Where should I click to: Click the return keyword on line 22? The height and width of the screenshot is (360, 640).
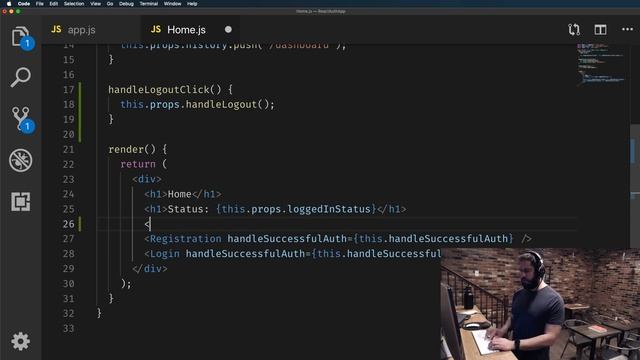click(x=138, y=164)
